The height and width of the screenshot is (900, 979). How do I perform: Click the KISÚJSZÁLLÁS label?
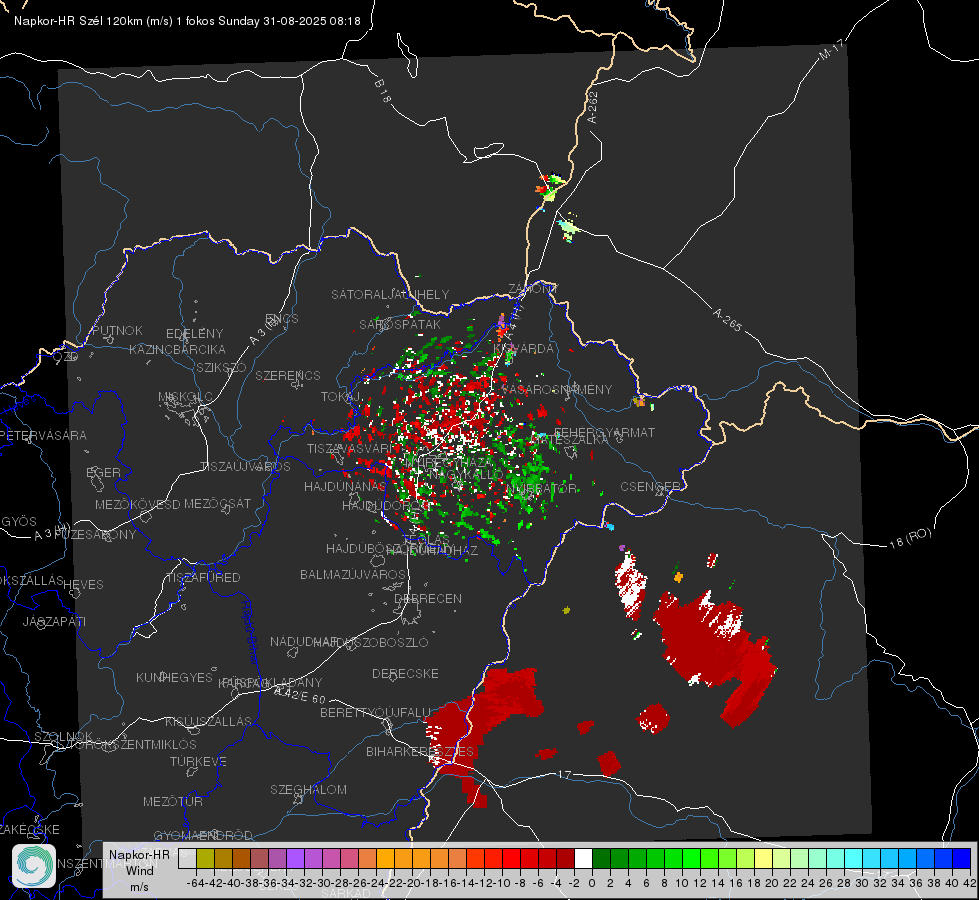tap(208, 721)
